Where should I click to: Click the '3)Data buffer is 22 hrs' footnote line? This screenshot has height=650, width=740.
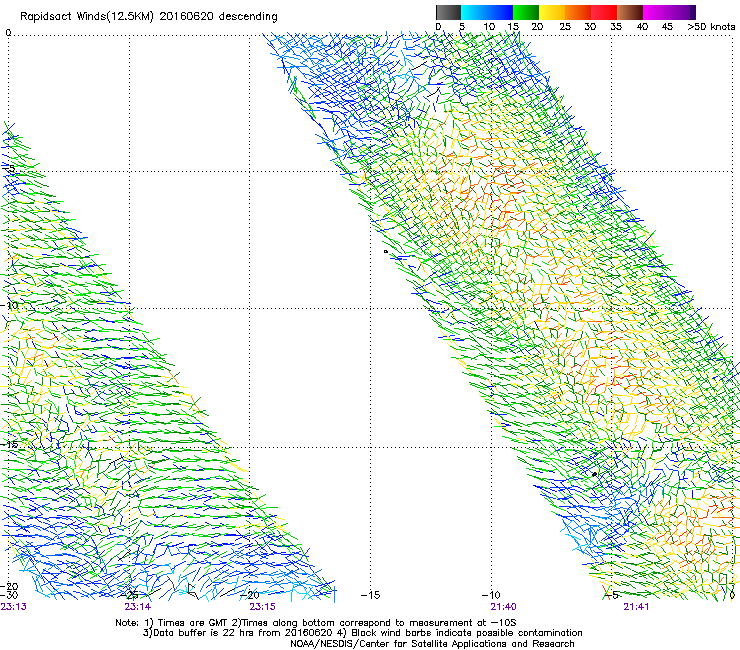tap(362, 633)
